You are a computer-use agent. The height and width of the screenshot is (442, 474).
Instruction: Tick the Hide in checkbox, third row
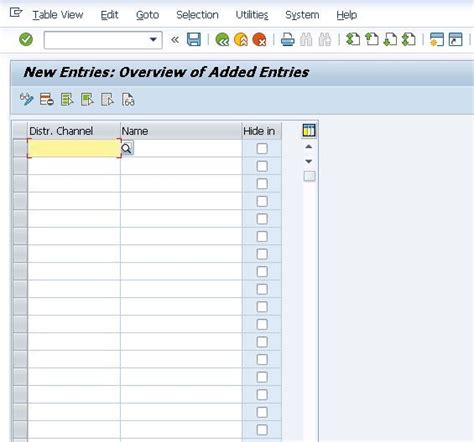(x=262, y=184)
